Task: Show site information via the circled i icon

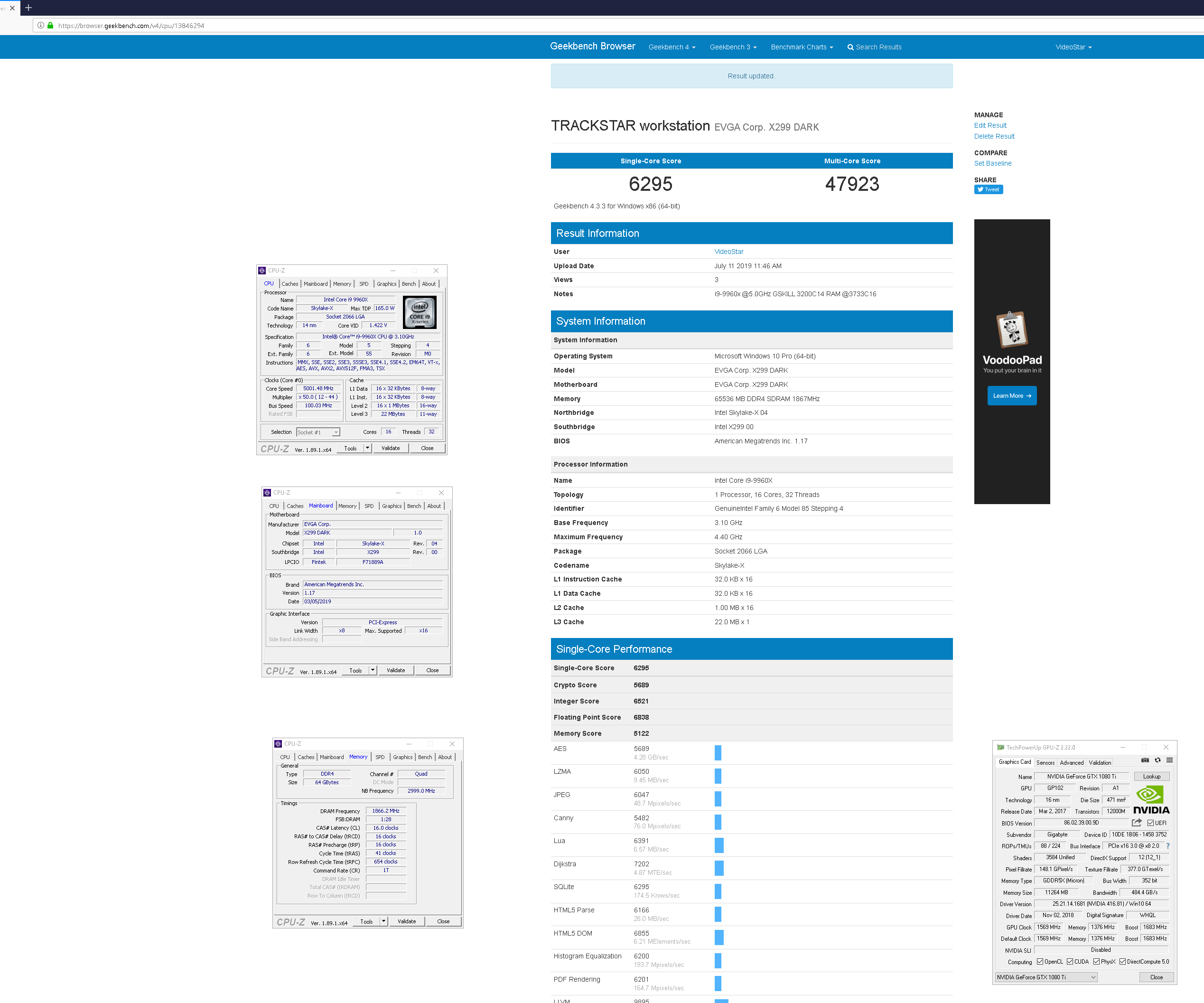Action: point(41,26)
